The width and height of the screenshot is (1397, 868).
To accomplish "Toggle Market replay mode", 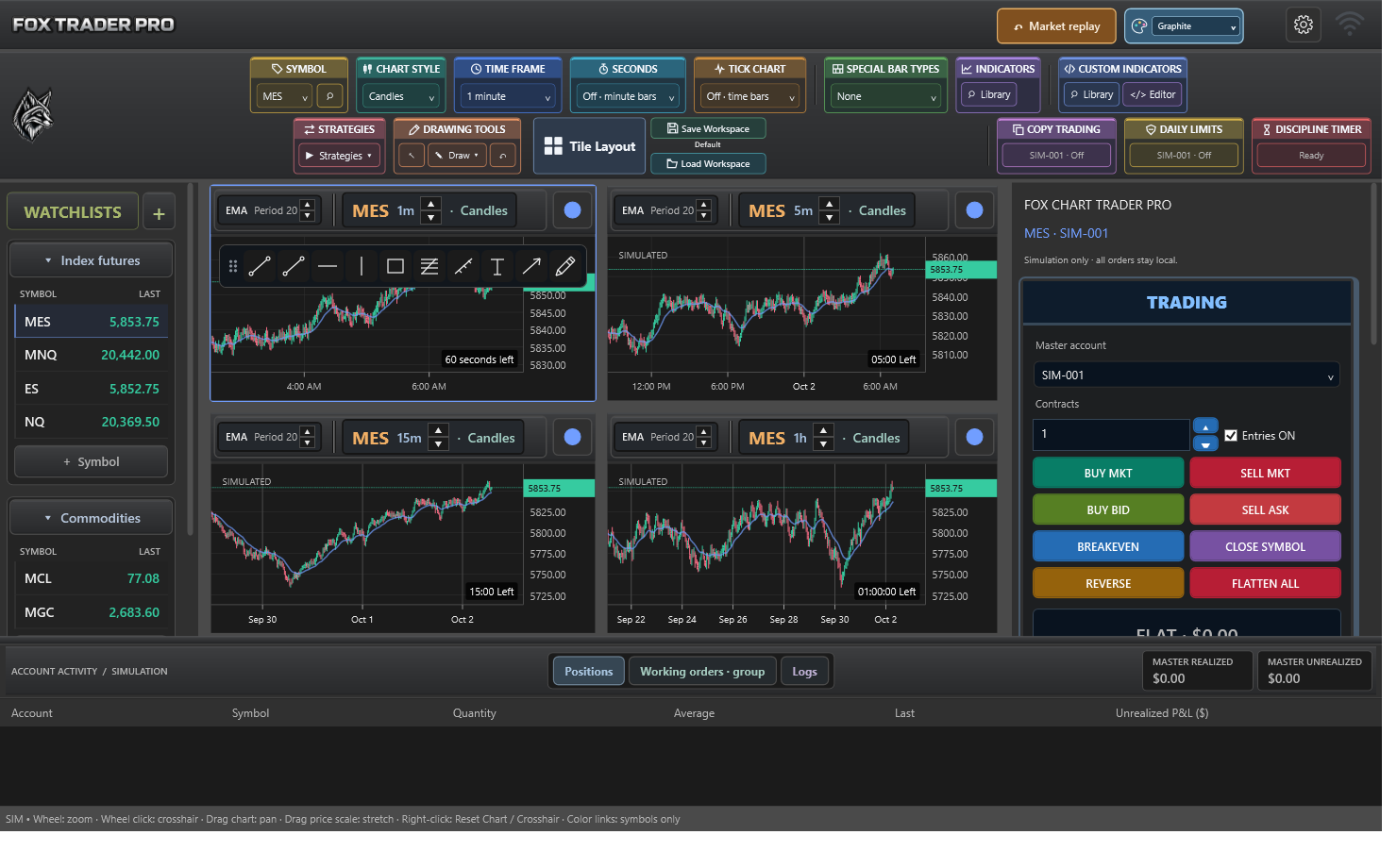I will (x=1056, y=26).
